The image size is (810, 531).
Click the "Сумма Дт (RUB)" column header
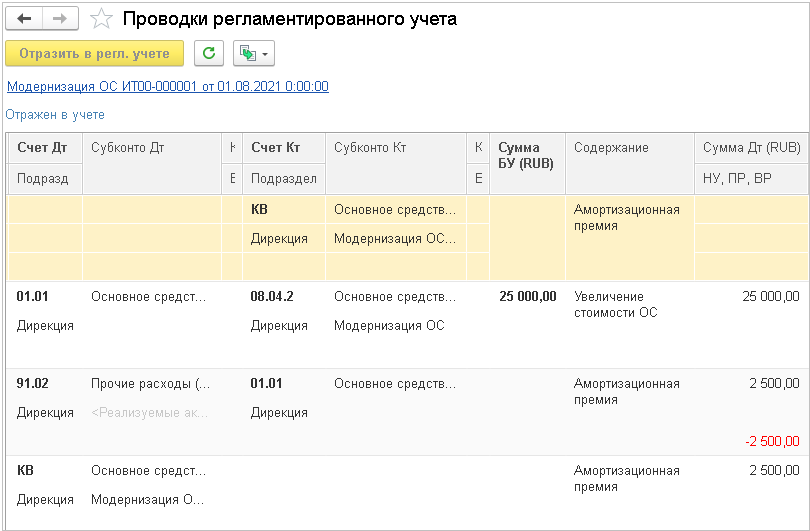[751, 147]
